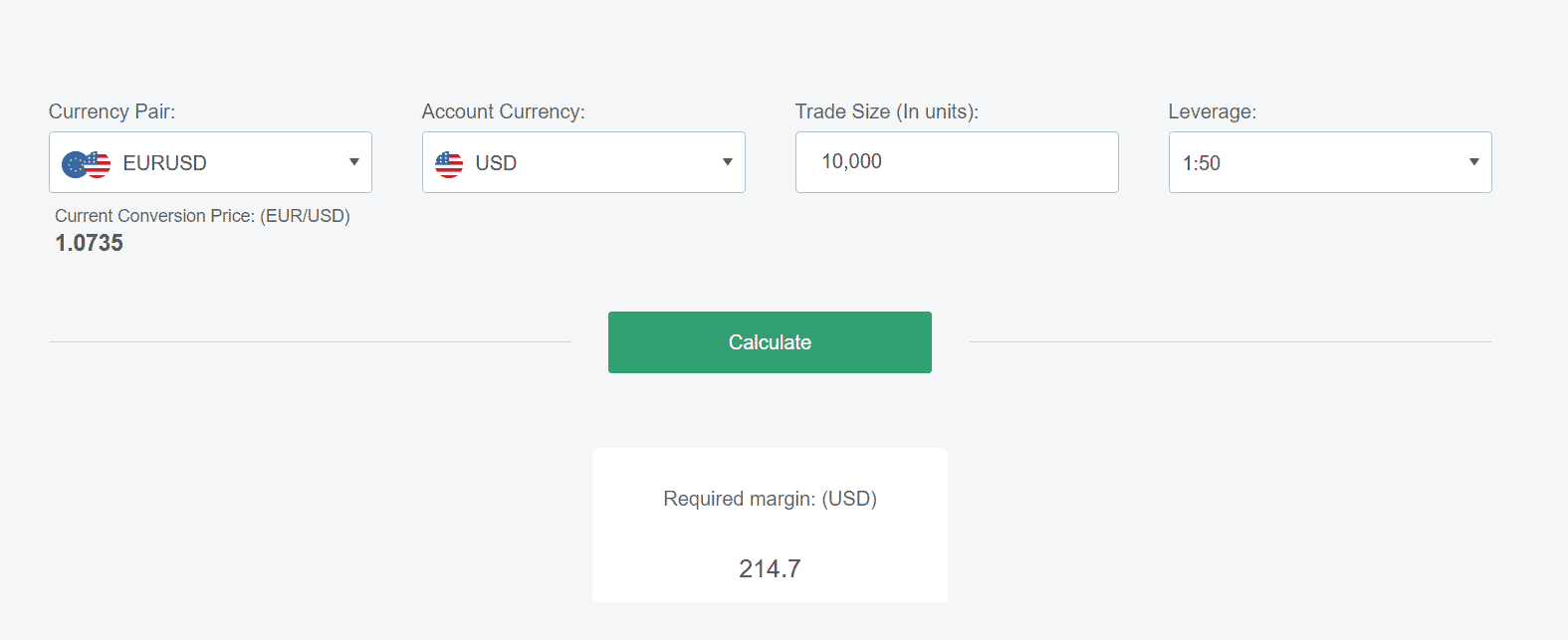This screenshot has width=1568, height=640.
Task: Click the Trade Size (In units) label
Action: click(887, 111)
